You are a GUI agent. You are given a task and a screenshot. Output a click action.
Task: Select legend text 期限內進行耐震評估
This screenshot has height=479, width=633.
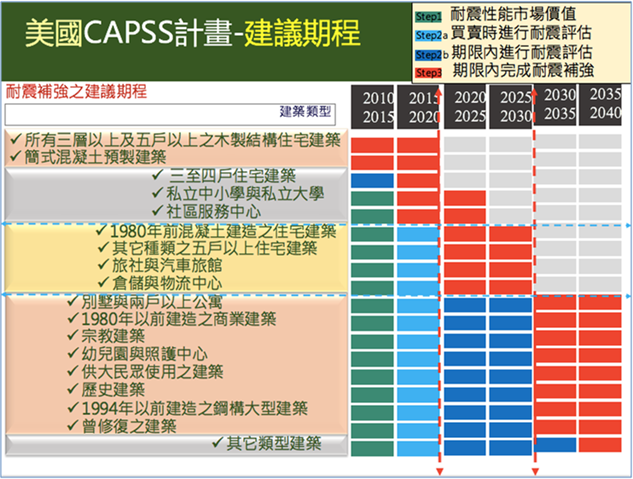click(x=522, y=52)
